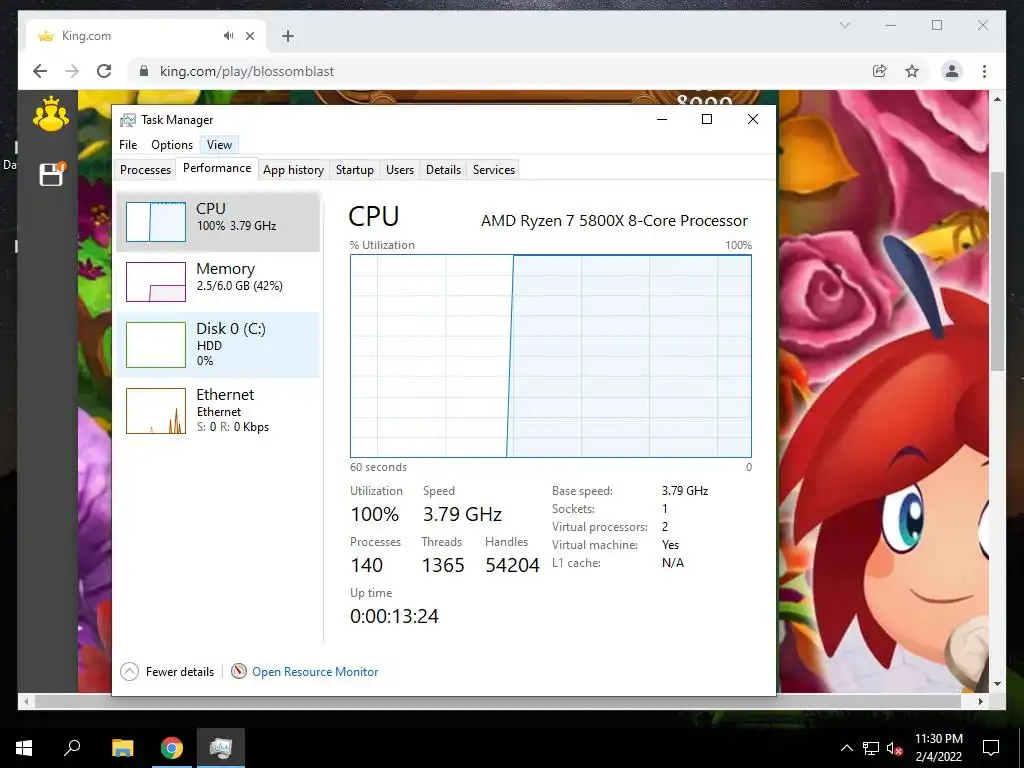
Task: Click the AMD Ryzen 7 5800X processor name
Action: [x=615, y=221]
